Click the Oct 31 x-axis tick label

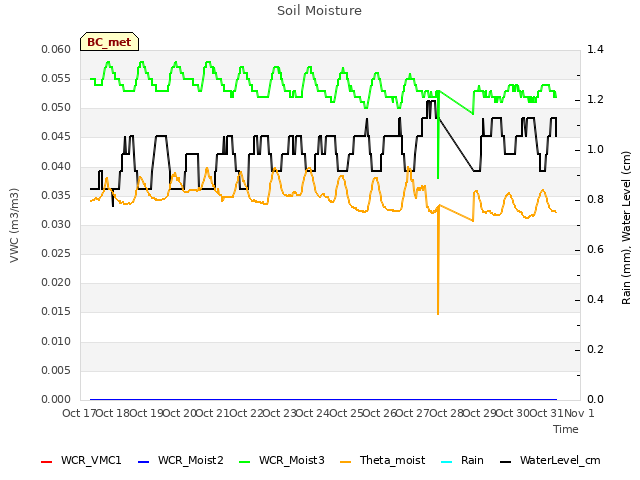pyautogui.click(x=547, y=413)
